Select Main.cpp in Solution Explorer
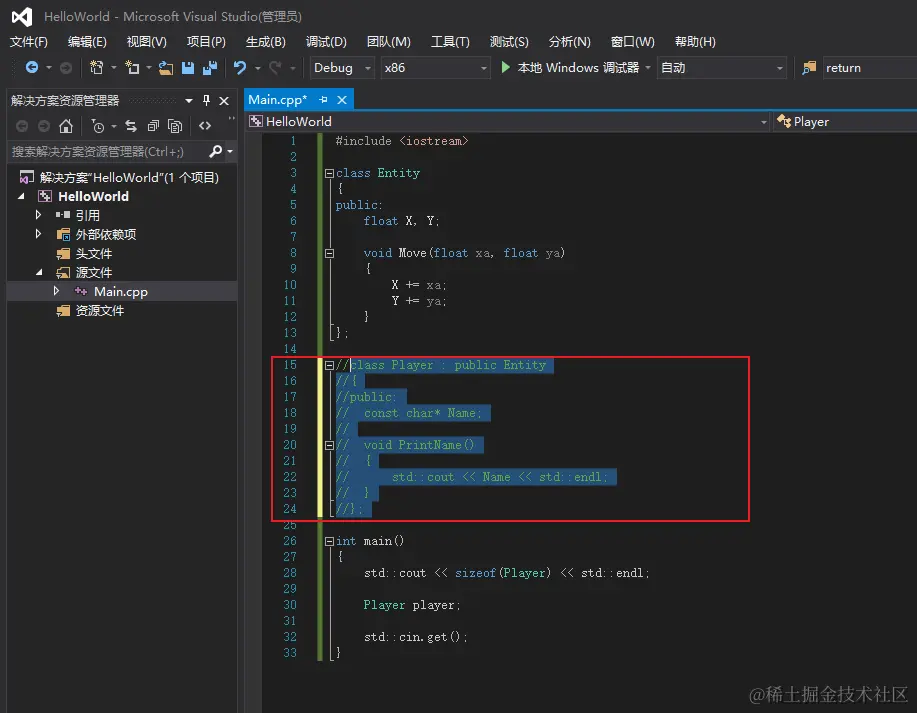The width and height of the screenshot is (917, 713). click(121, 291)
